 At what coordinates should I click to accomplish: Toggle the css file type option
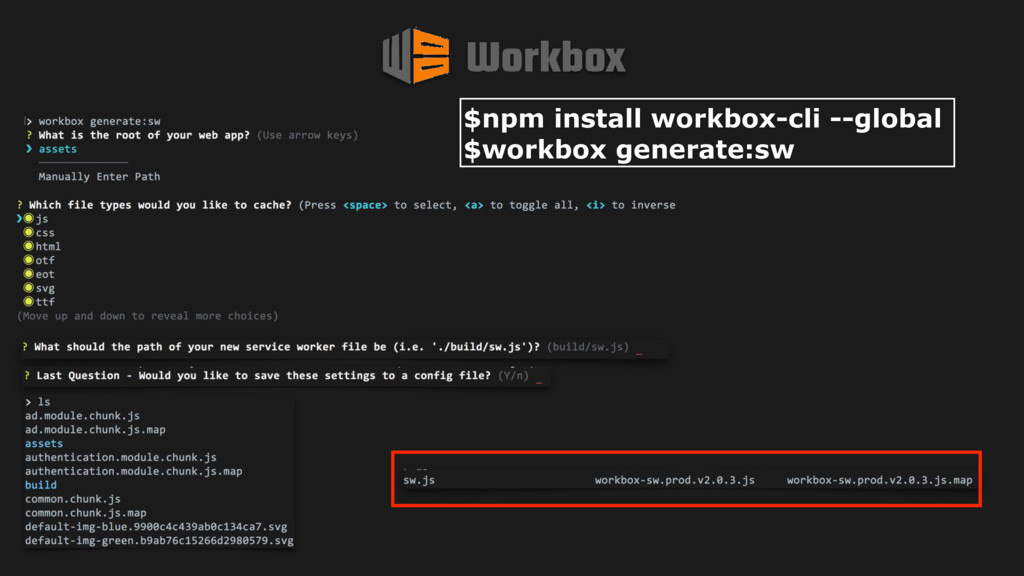[29, 232]
